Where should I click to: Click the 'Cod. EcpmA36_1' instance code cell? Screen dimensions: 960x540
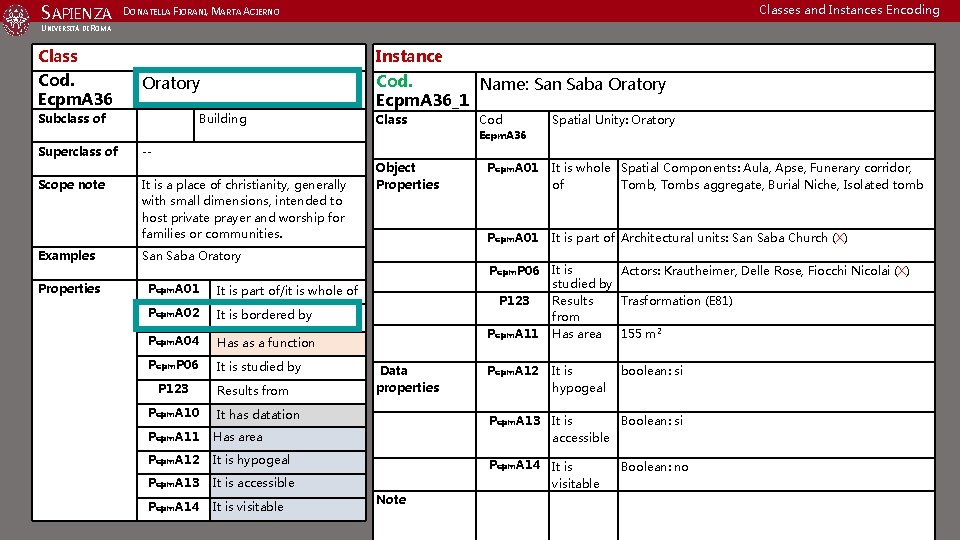pyautogui.click(x=424, y=91)
